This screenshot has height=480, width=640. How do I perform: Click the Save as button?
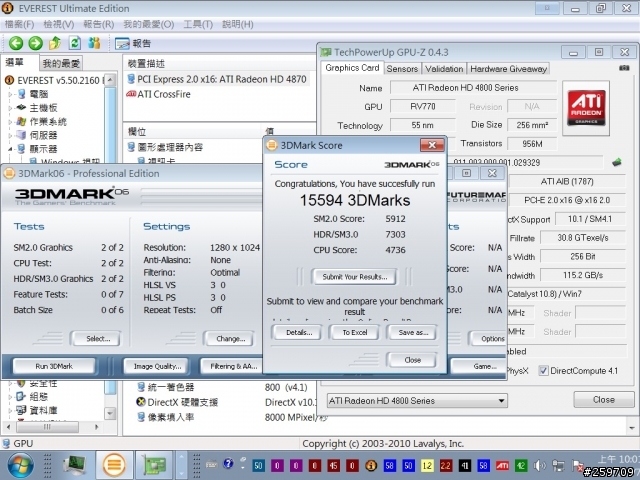click(413, 332)
